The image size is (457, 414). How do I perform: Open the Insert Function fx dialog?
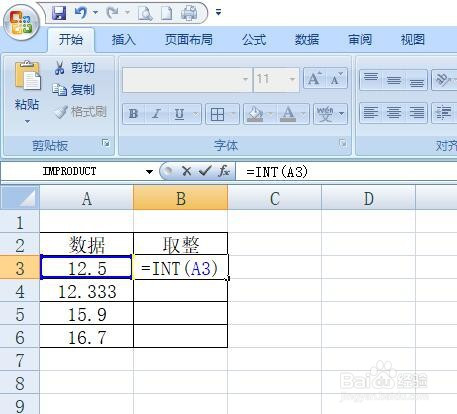[x=224, y=171]
